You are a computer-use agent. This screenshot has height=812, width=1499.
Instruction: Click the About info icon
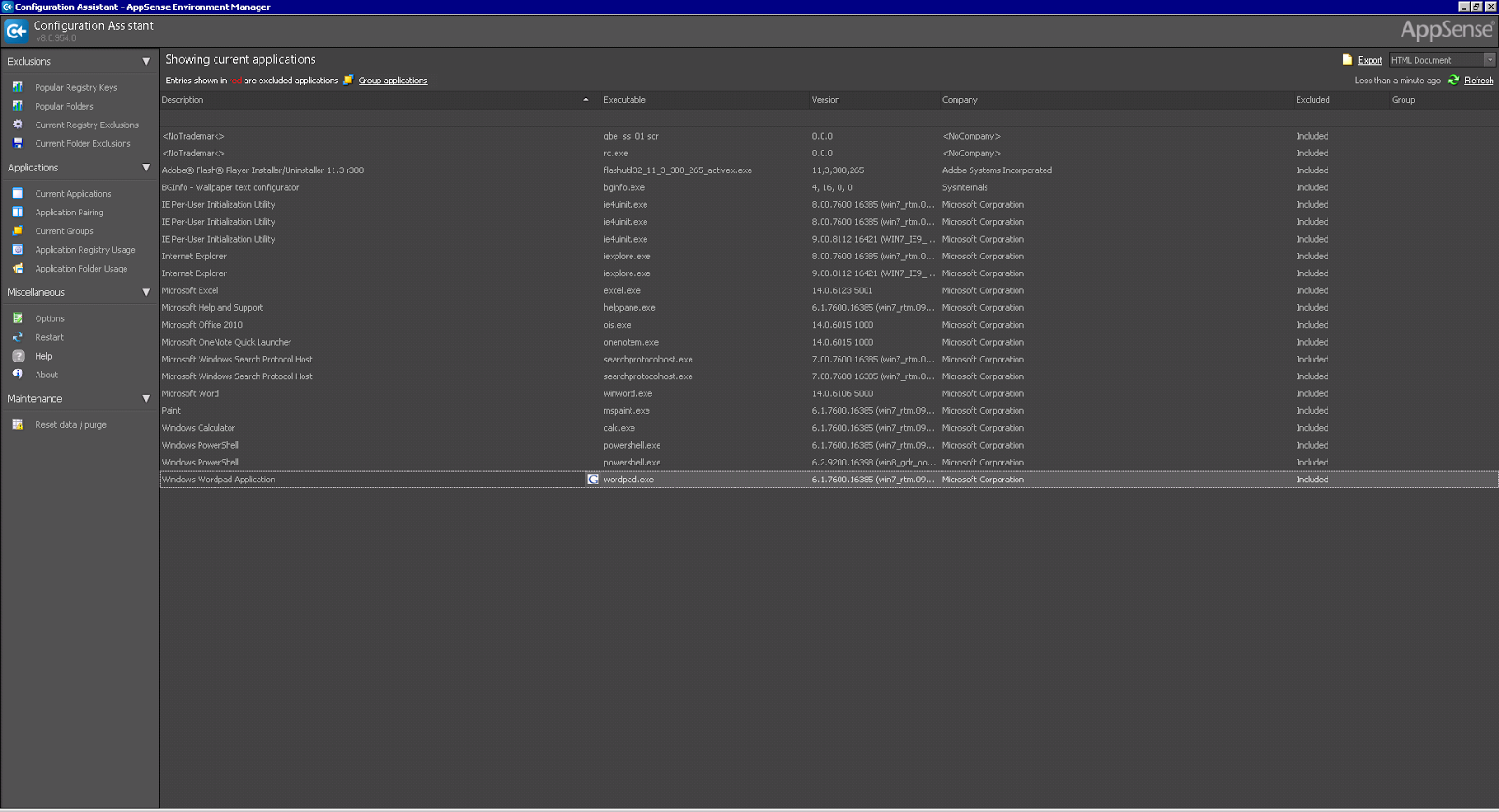click(x=18, y=375)
